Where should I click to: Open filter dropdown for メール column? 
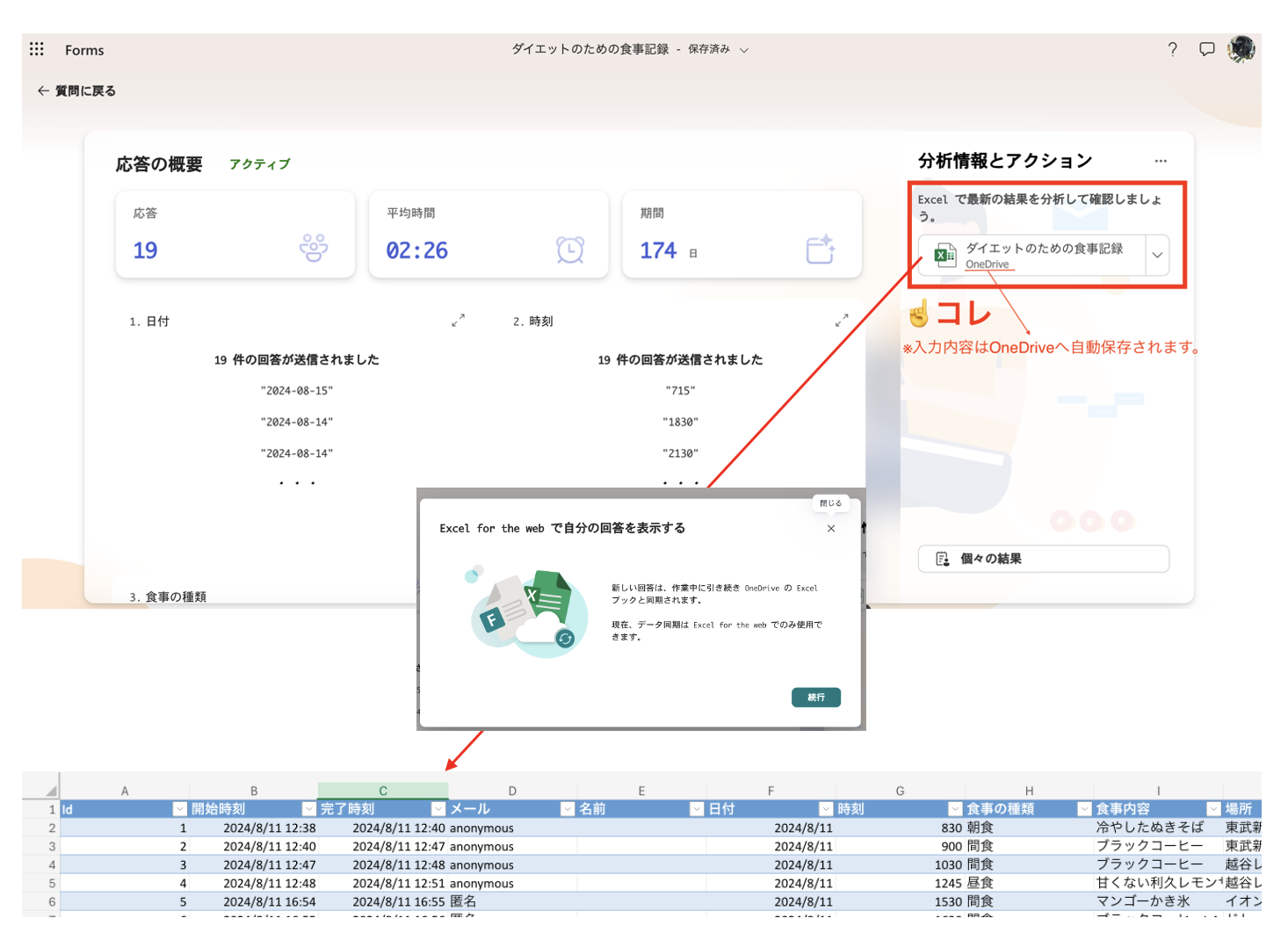click(x=568, y=809)
